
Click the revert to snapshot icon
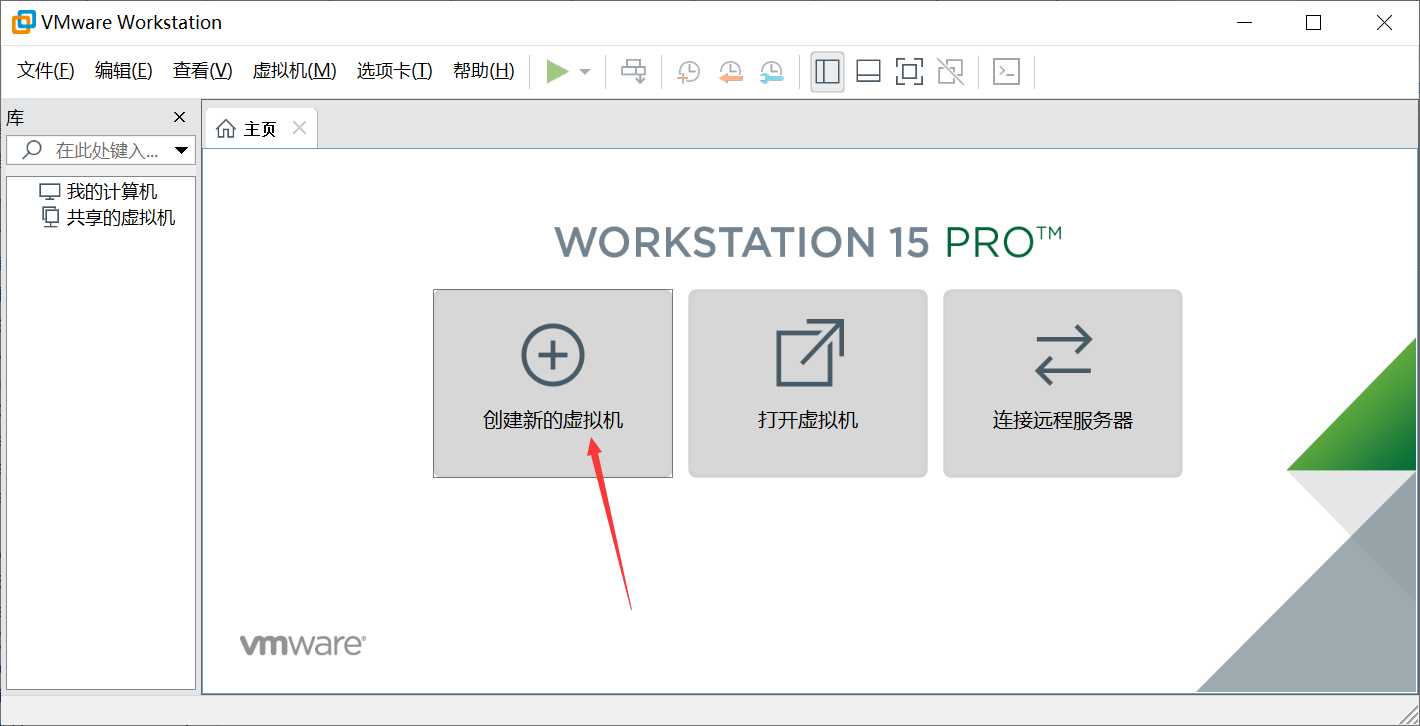[x=731, y=71]
